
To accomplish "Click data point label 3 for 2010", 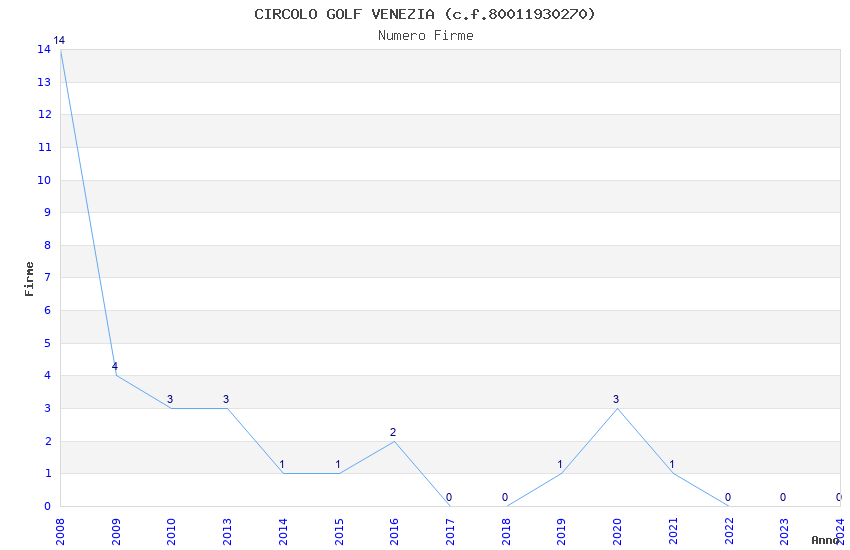I will [x=170, y=399].
